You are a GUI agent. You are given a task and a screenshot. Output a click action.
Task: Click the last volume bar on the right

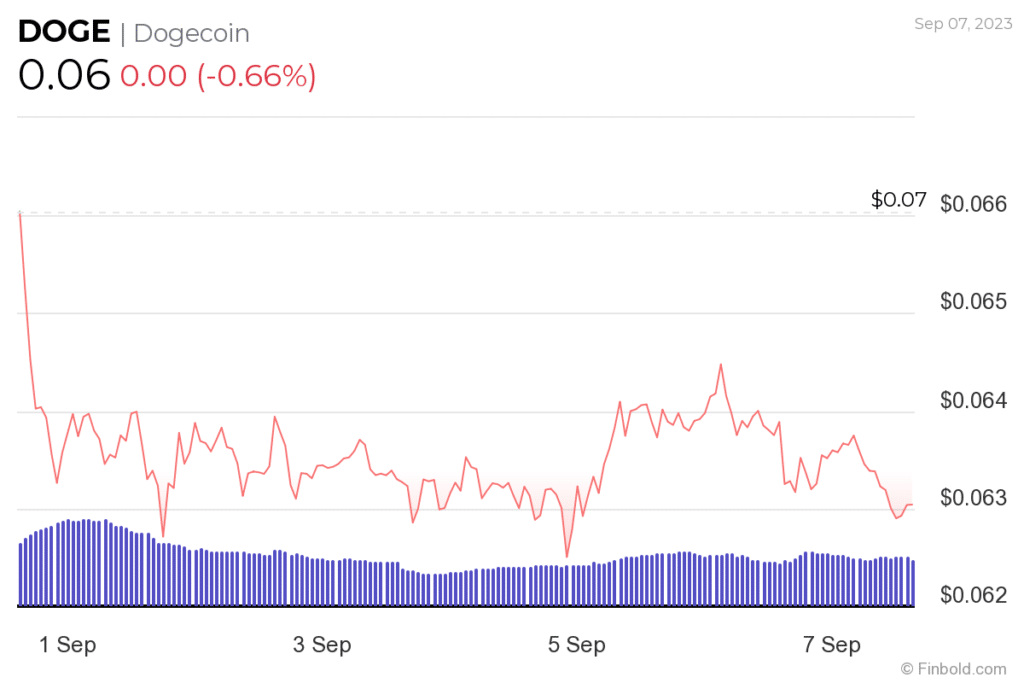click(913, 582)
